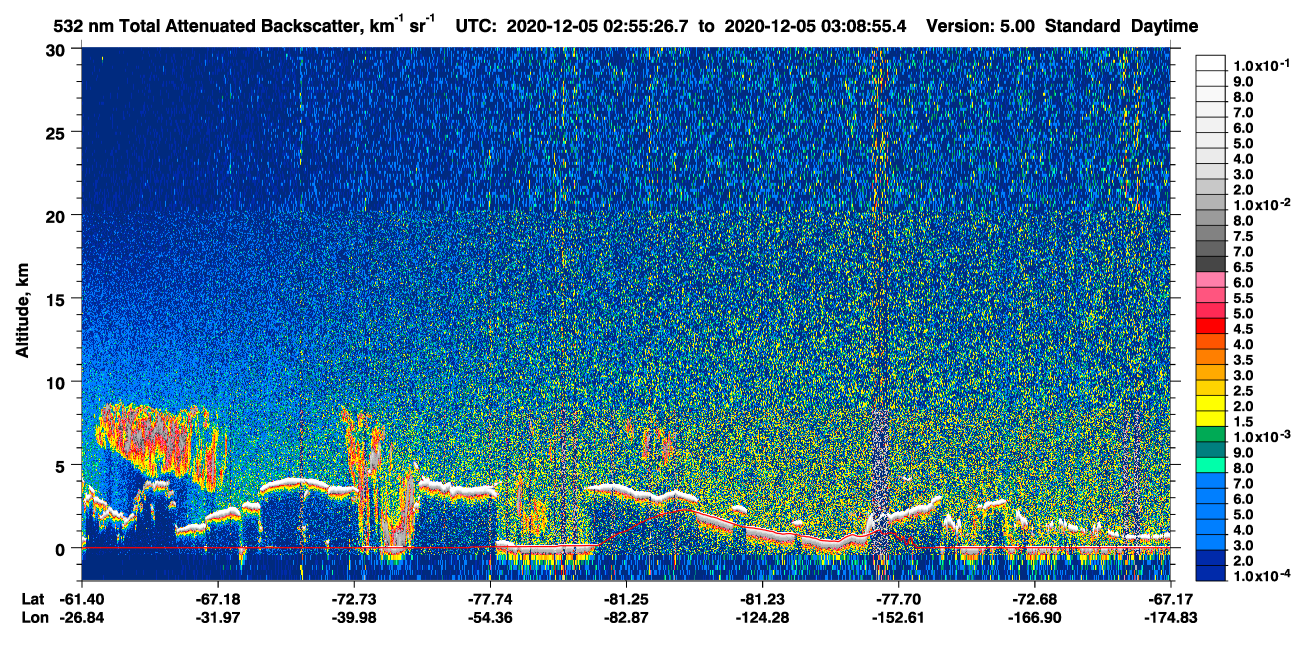
Task: Click longitude value -166.90
Action: click(1035, 617)
